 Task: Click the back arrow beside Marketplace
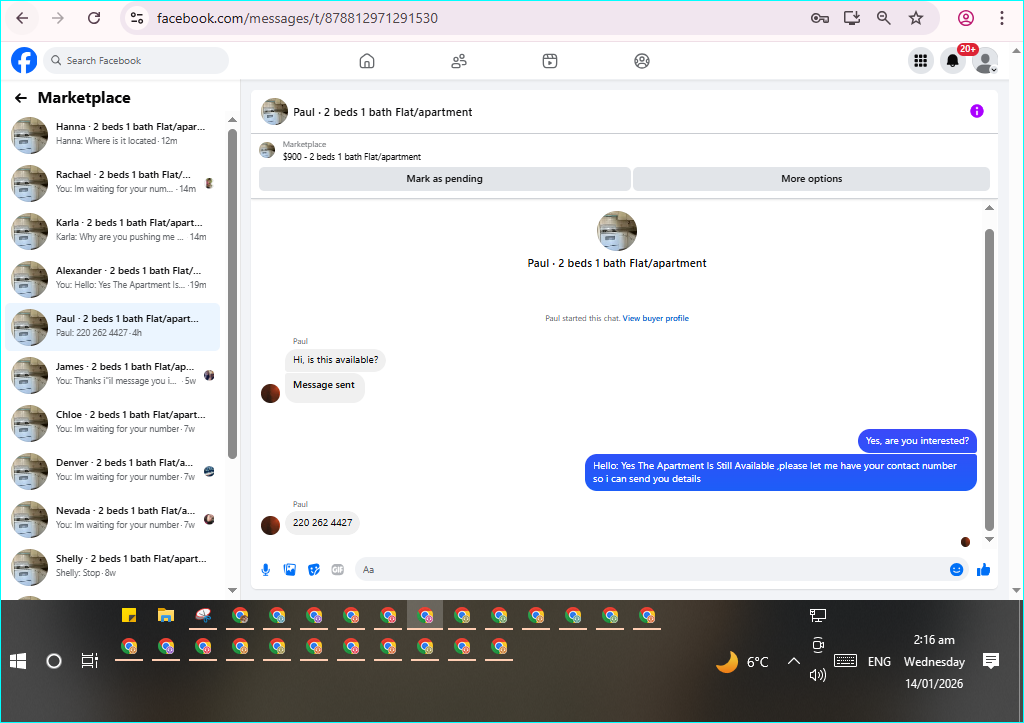21,98
